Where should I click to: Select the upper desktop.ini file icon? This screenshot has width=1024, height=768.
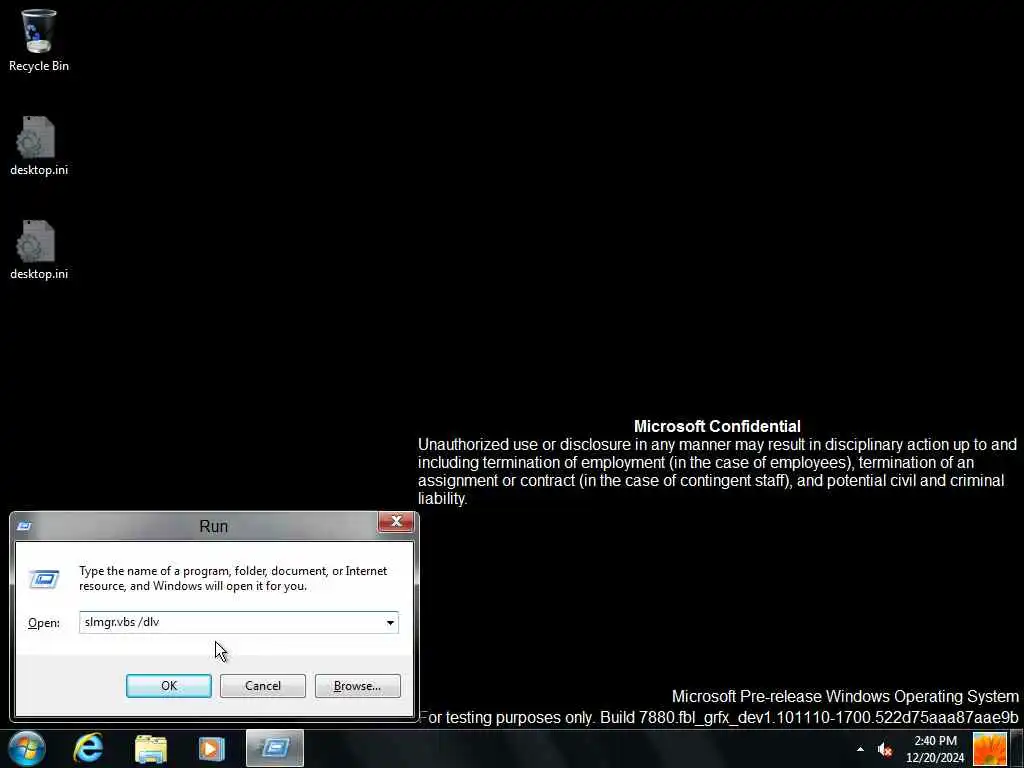pyautogui.click(x=39, y=146)
